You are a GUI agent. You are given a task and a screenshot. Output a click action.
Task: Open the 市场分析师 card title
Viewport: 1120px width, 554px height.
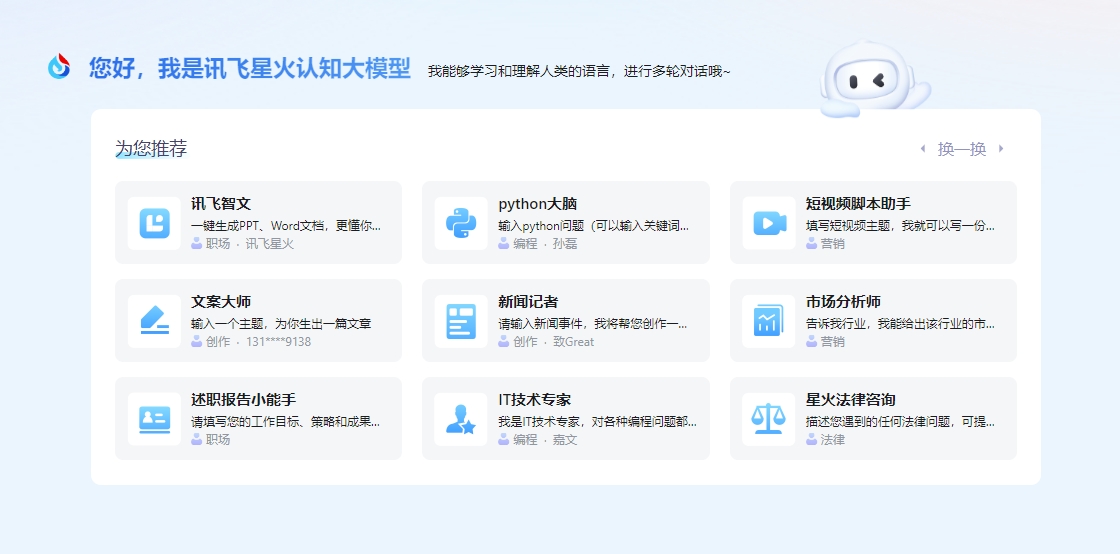[x=843, y=302]
